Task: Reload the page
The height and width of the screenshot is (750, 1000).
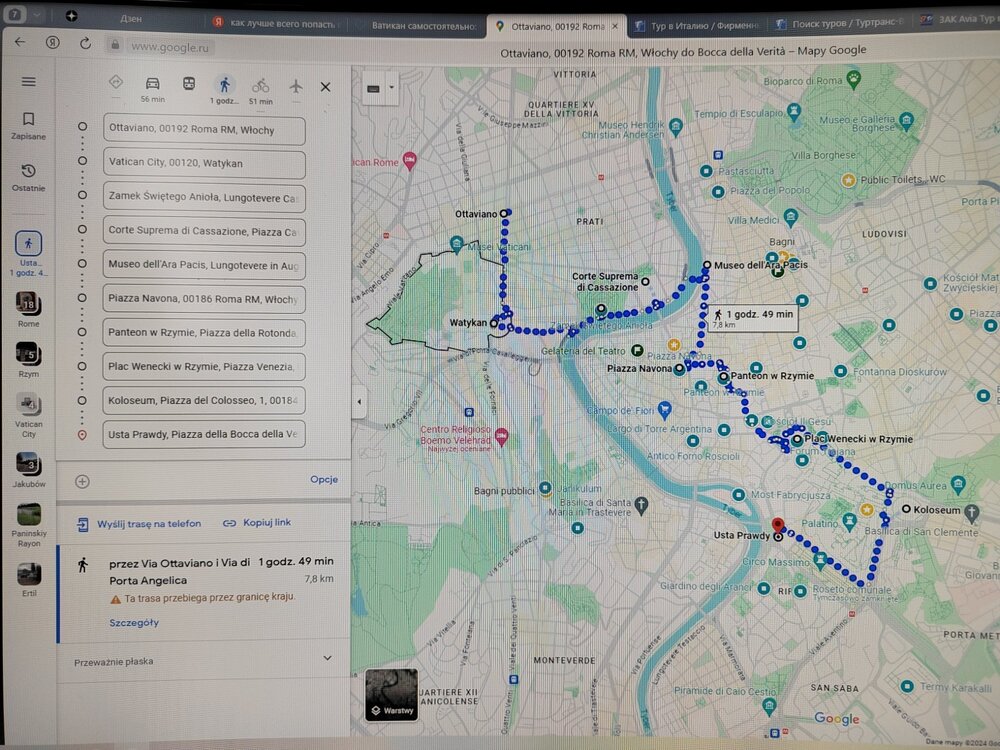Action: [85, 43]
